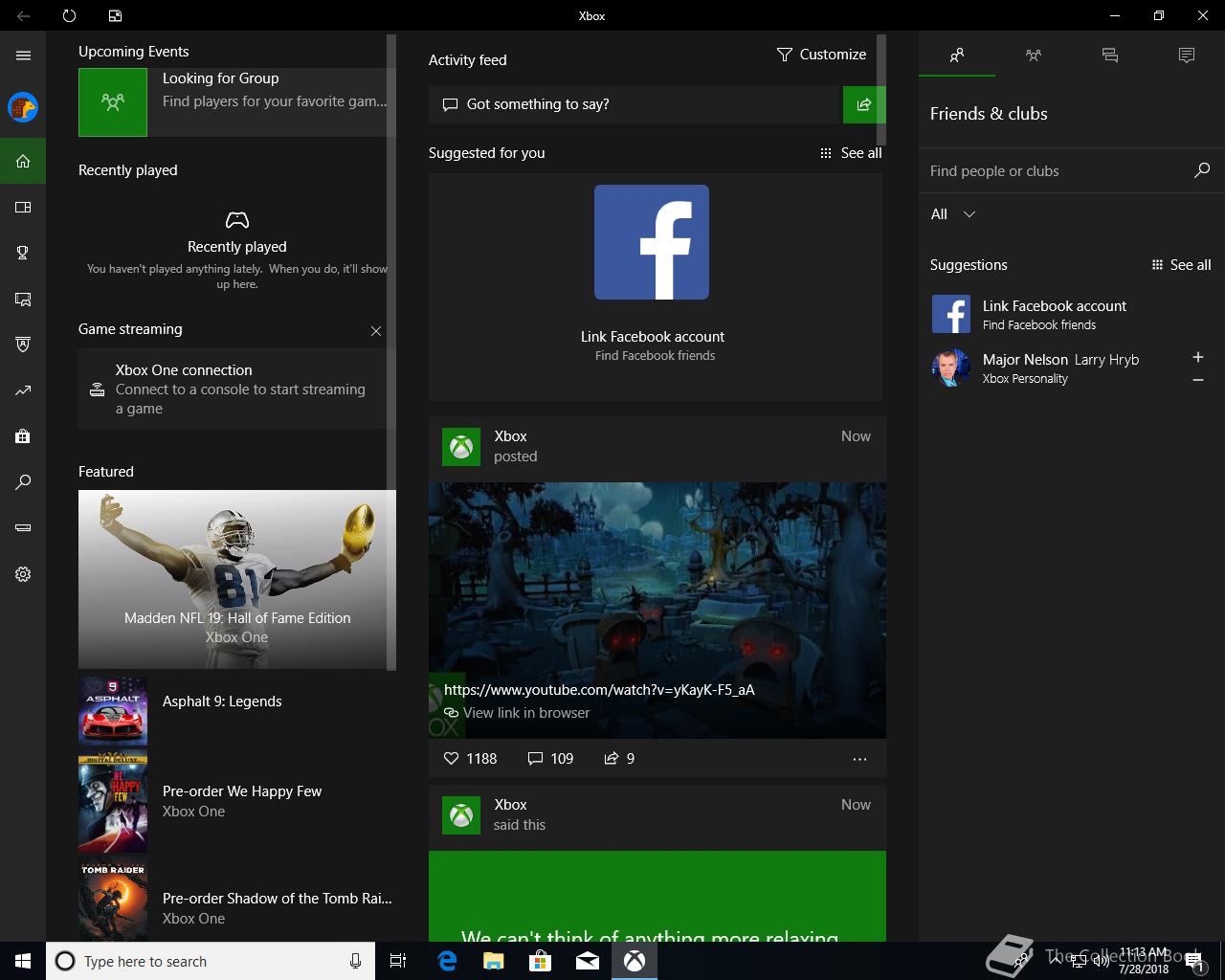Open the sidebar search icon
The width and height of the screenshot is (1225, 980).
(23, 482)
